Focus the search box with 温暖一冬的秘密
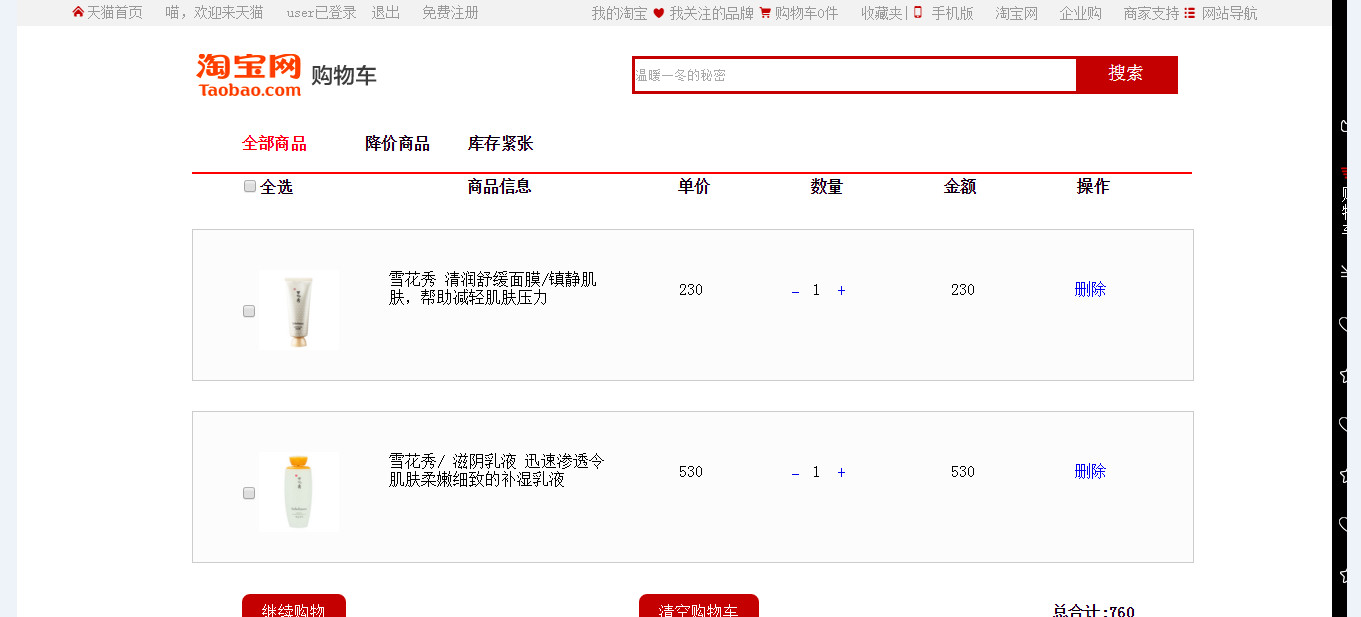The width and height of the screenshot is (1361, 617). click(x=855, y=75)
